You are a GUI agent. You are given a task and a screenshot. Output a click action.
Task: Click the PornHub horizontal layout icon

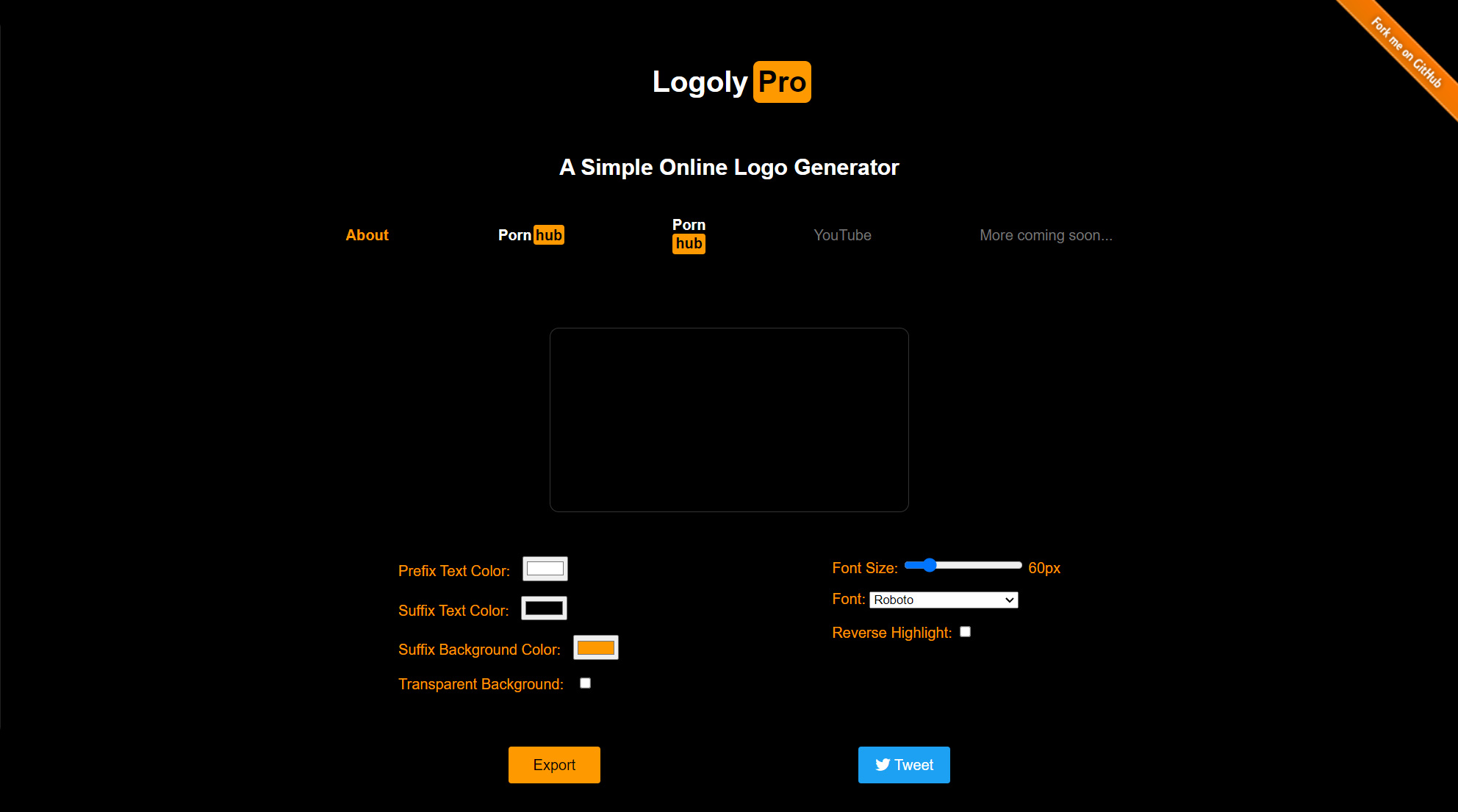[533, 235]
